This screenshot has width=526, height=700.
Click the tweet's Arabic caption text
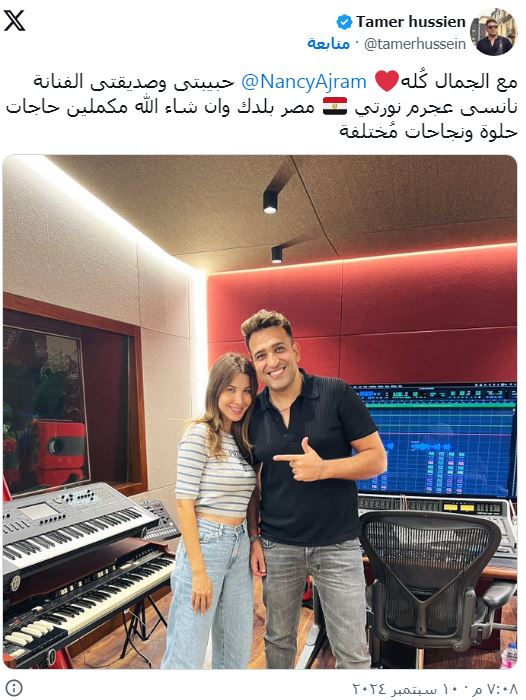[x=262, y=107]
